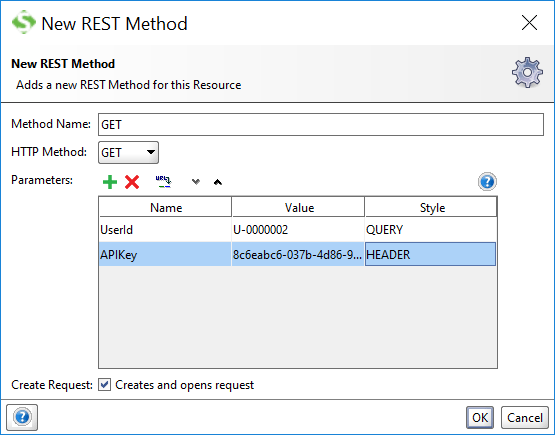
Task: Close the New REST Method dialog
Action: pos(529,23)
